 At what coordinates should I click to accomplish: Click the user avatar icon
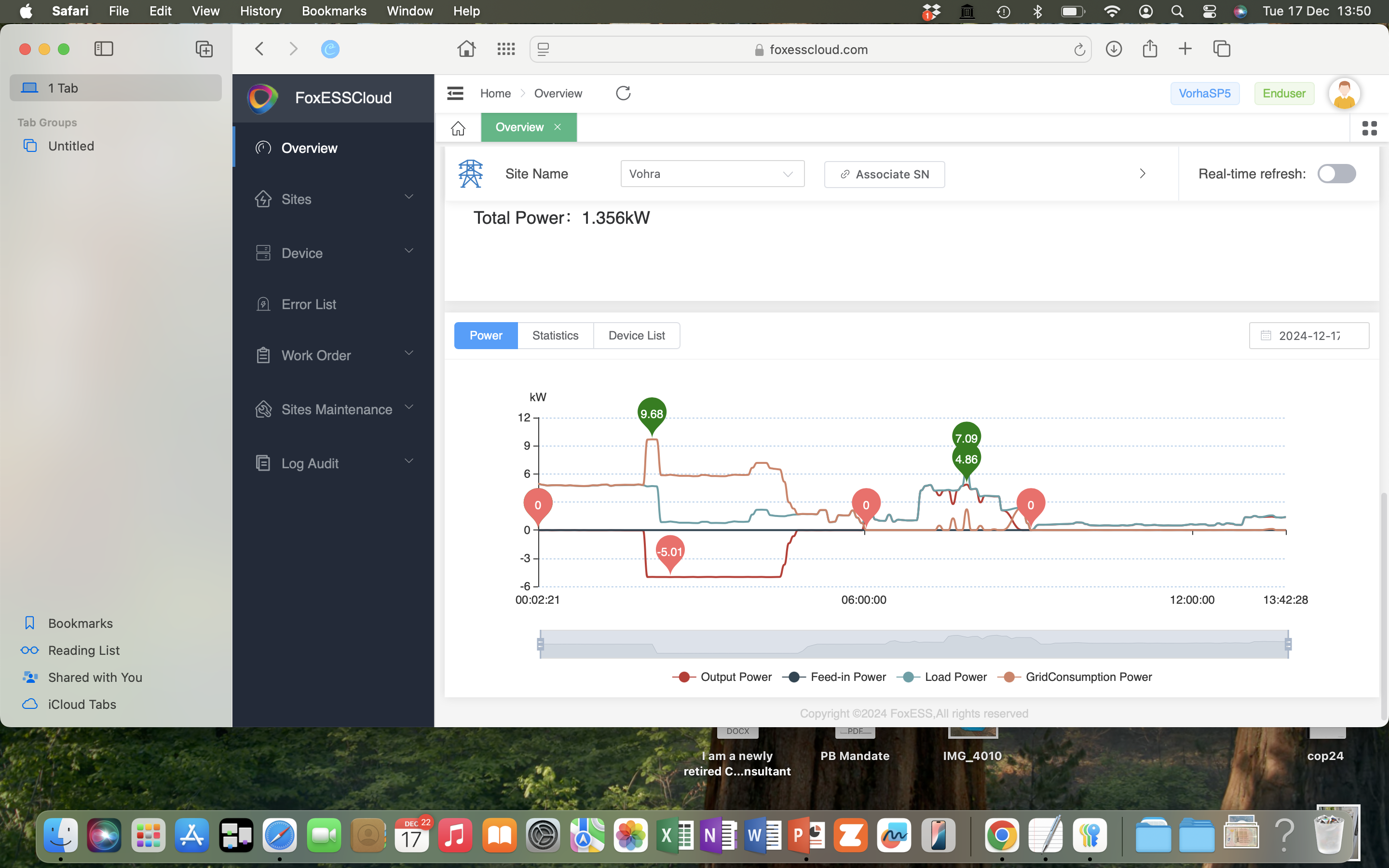pyautogui.click(x=1344, y=94)
